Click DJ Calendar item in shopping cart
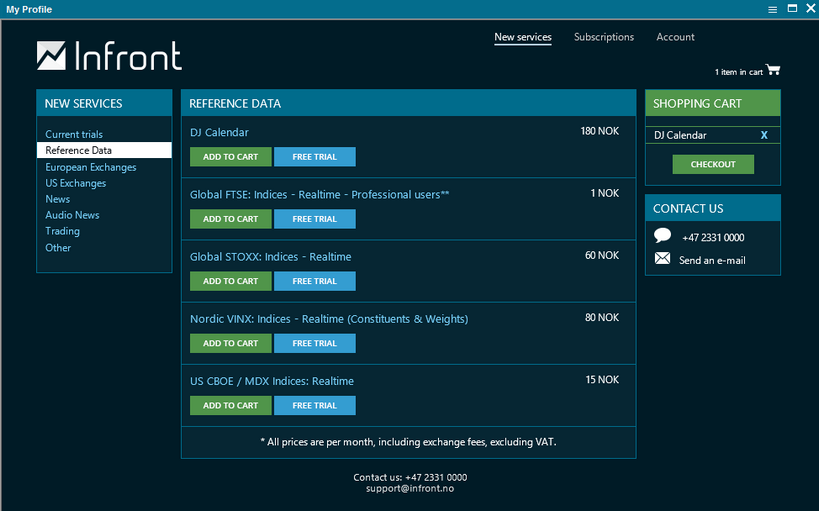Viewport: 819px width, 511px height. click(x=680, y=135)
